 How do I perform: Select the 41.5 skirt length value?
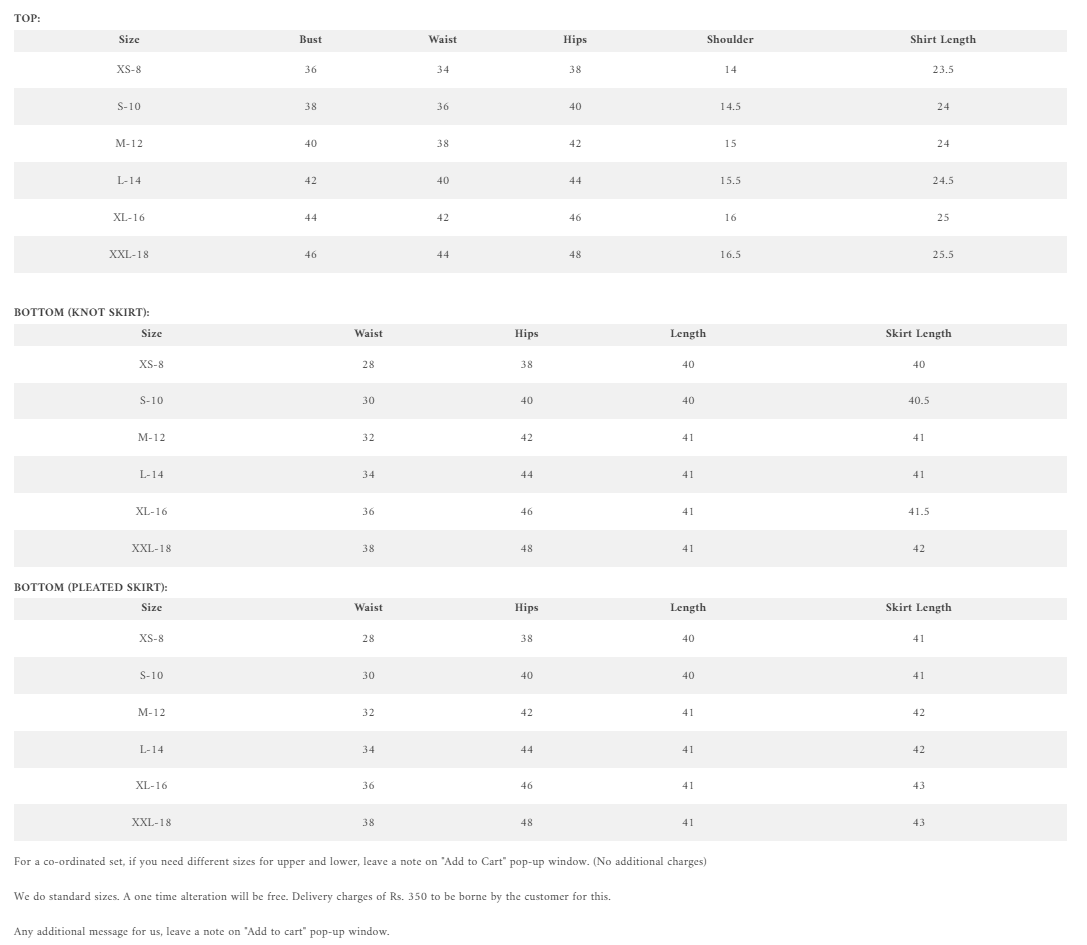tap(918, 512)
